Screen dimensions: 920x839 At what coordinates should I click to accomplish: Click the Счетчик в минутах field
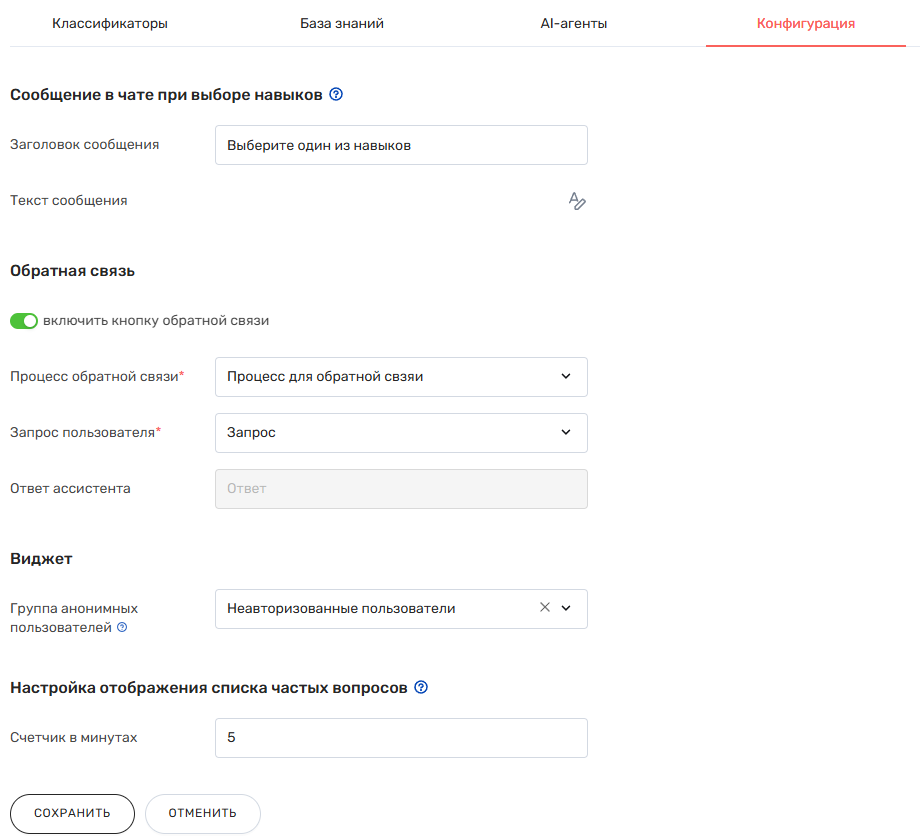coord(401,737)
